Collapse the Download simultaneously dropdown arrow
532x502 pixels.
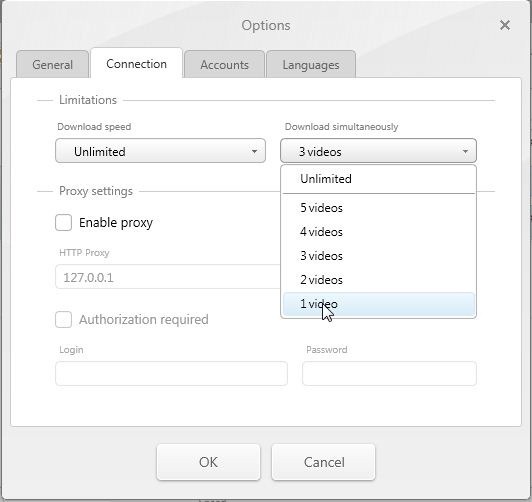pos(465,151)
